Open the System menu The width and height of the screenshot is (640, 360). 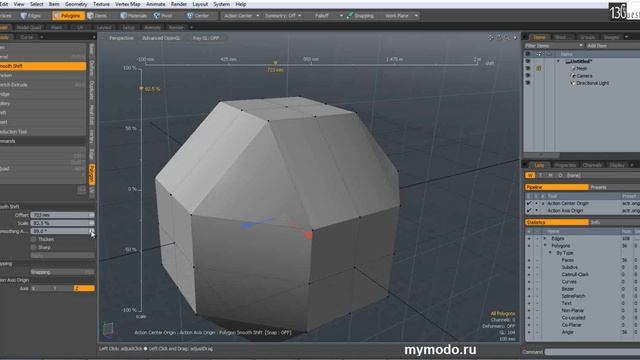point(221,4)
